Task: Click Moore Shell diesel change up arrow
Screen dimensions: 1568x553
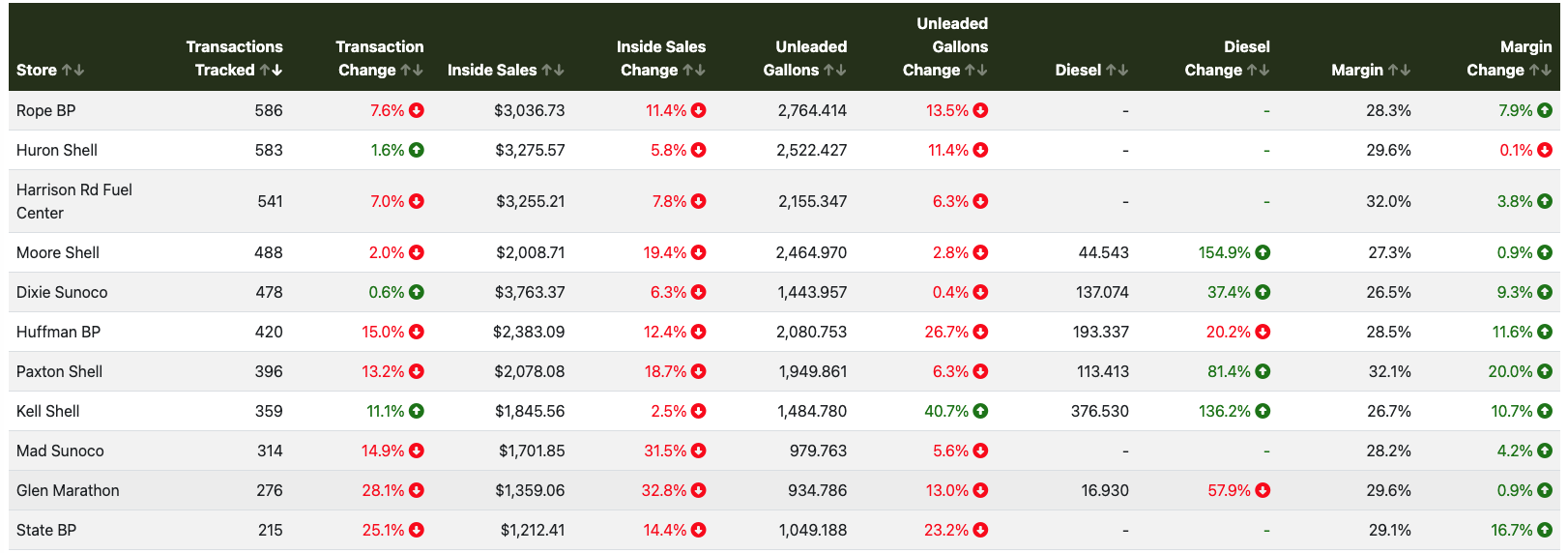Action: [1263, 253]
